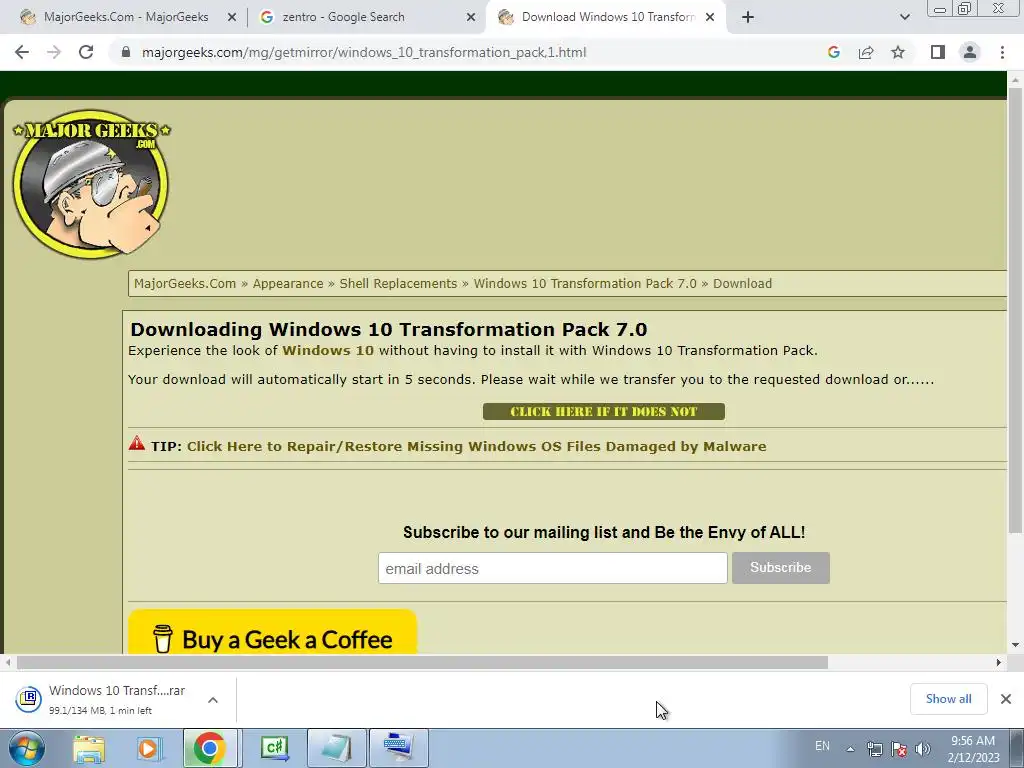
Task: Click the Download breadcrumb item
Action: click(743, 283)
